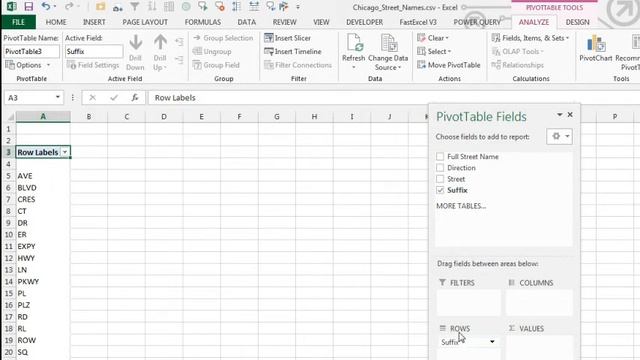Switch to the PAGE LAYOUT tab
The image size is (640, 360).
point(145,22)
